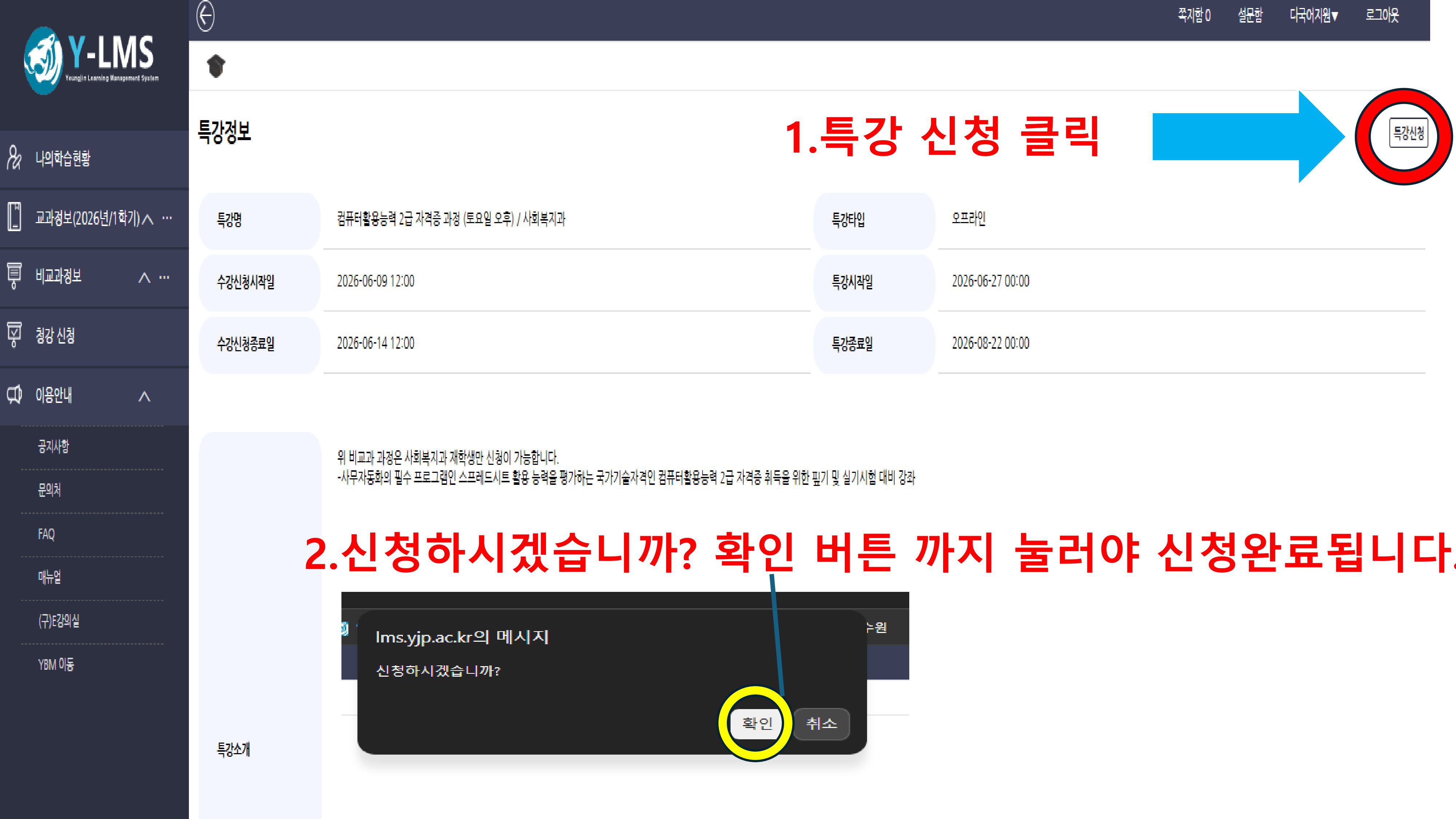Click the 청강 신청 checkmark board icon

click(x=14, y=335)
